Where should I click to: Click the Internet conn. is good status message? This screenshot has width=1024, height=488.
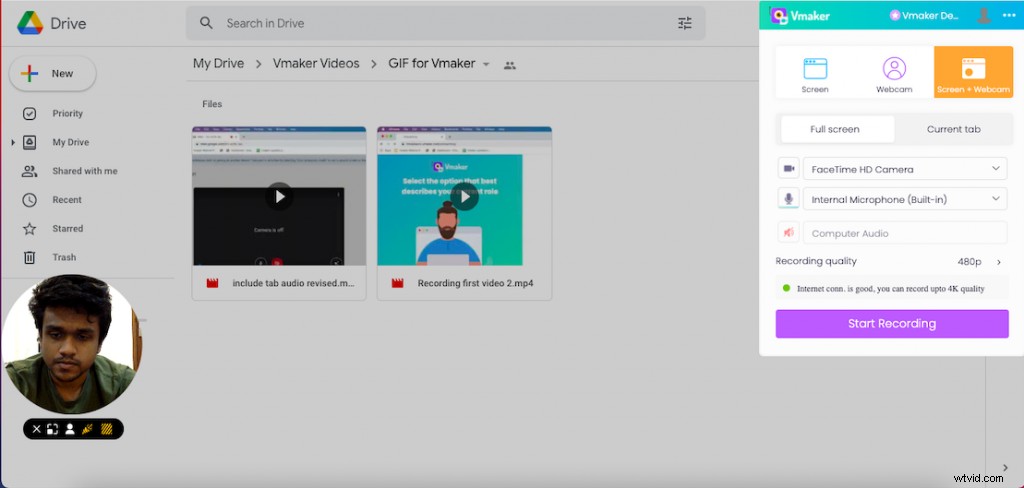(x=891, y=288)
